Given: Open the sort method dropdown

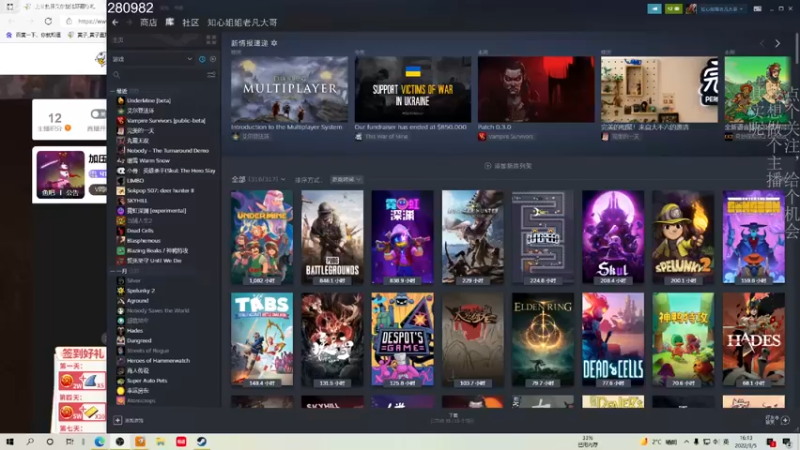Looking at the screenshot, I should [x=346, y=180].
